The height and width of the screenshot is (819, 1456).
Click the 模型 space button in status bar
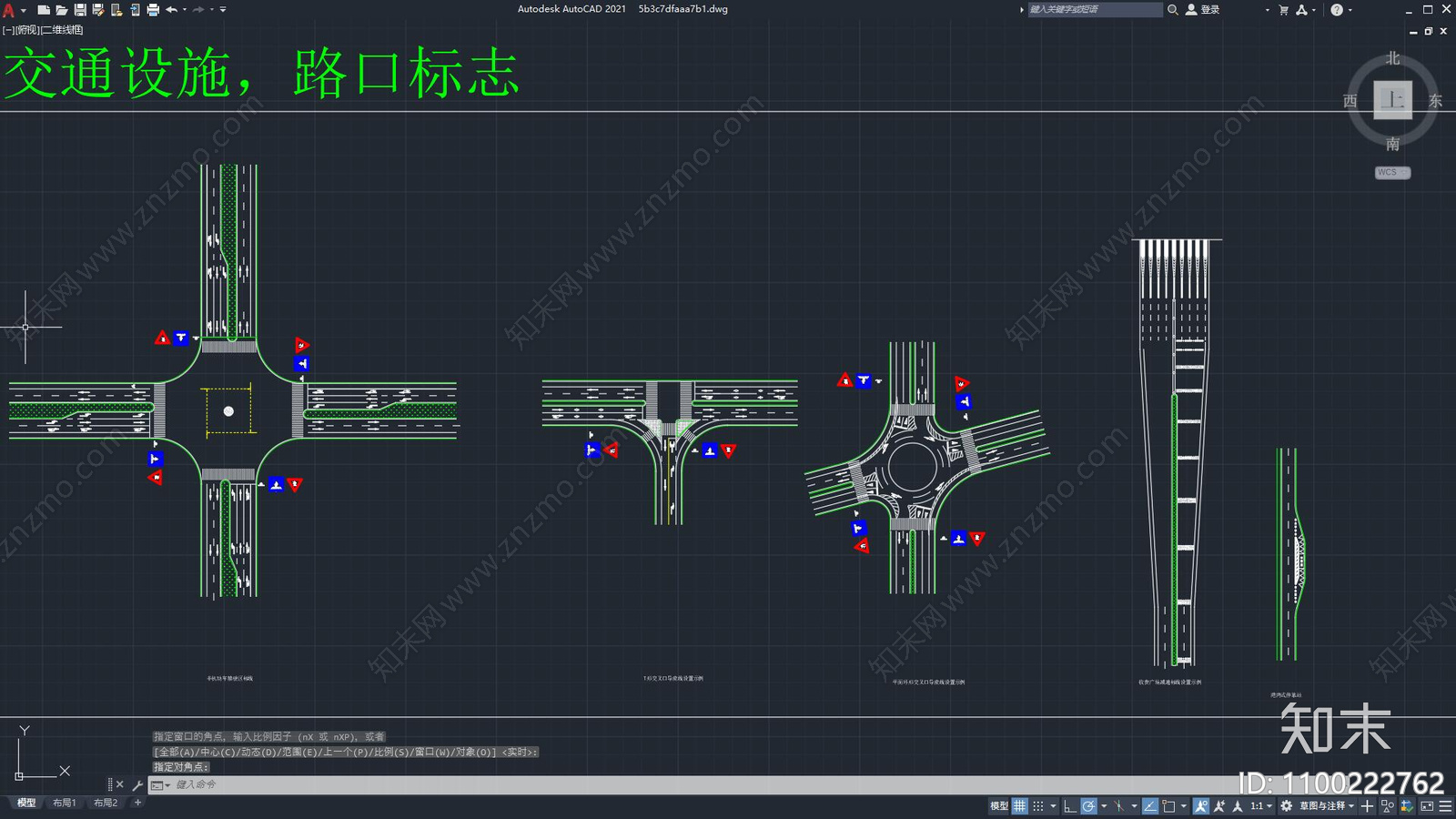[x=998, y=806]
